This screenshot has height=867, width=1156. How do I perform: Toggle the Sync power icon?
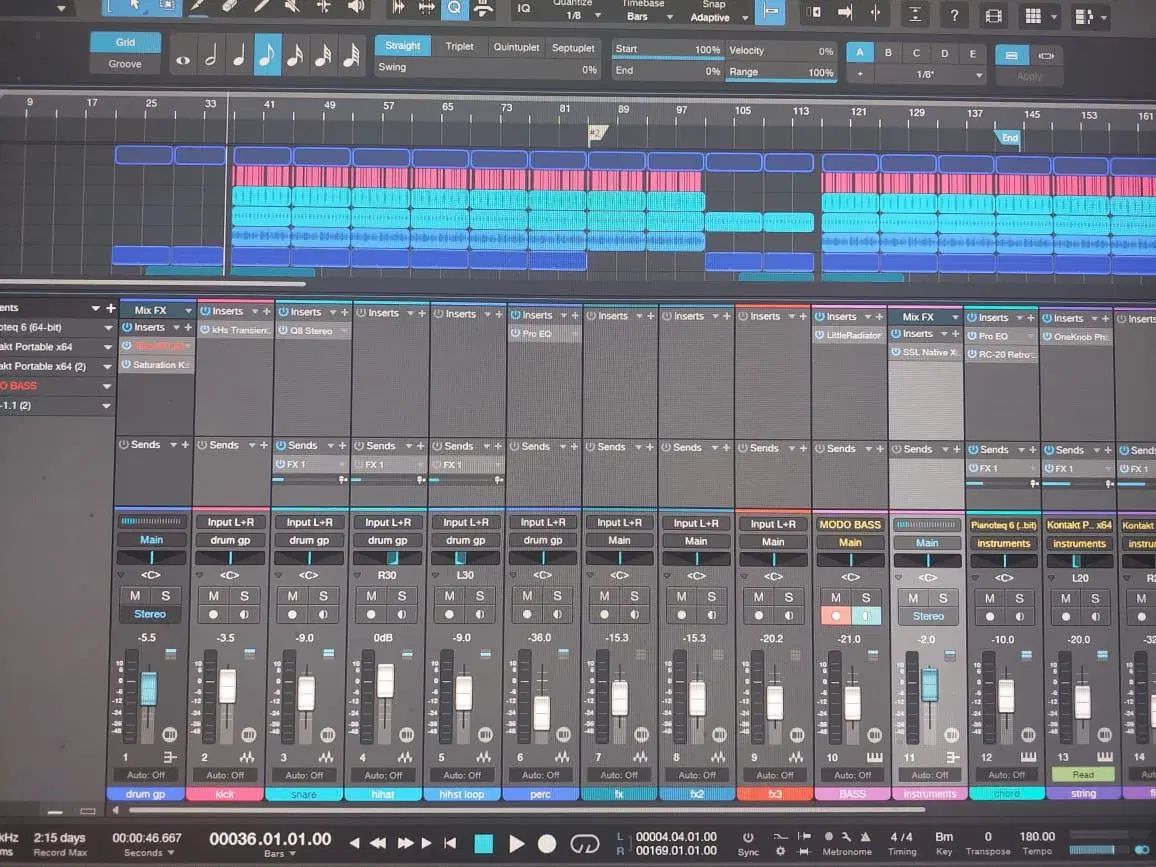tap(748, 837)
